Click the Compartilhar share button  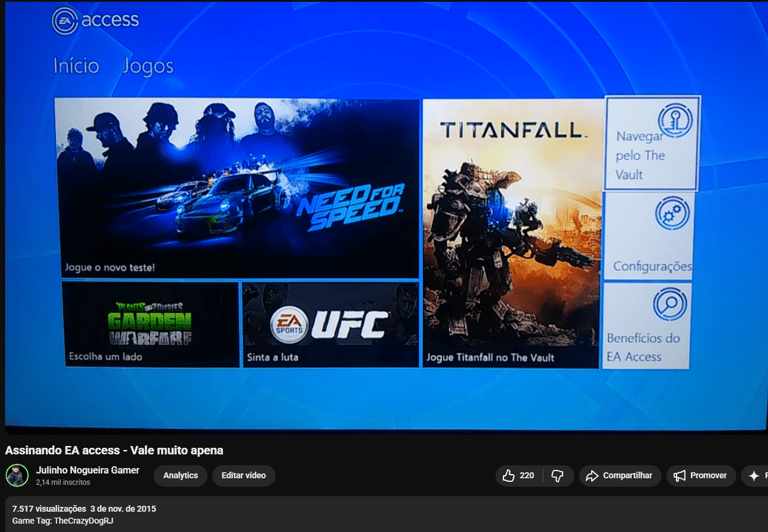[x=620, y=476]
